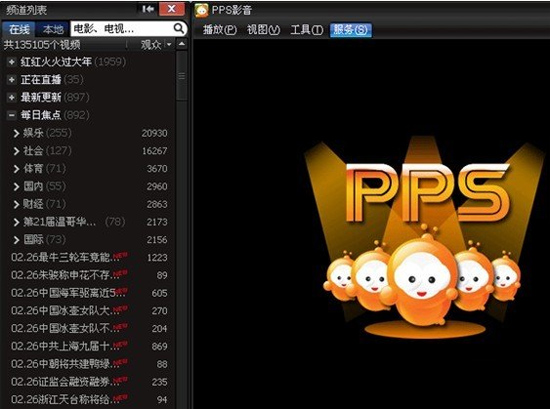Expand the 第21届温哥华 subcategory arrow
Viewport: 550px width, 409px height.
[16, 222]
